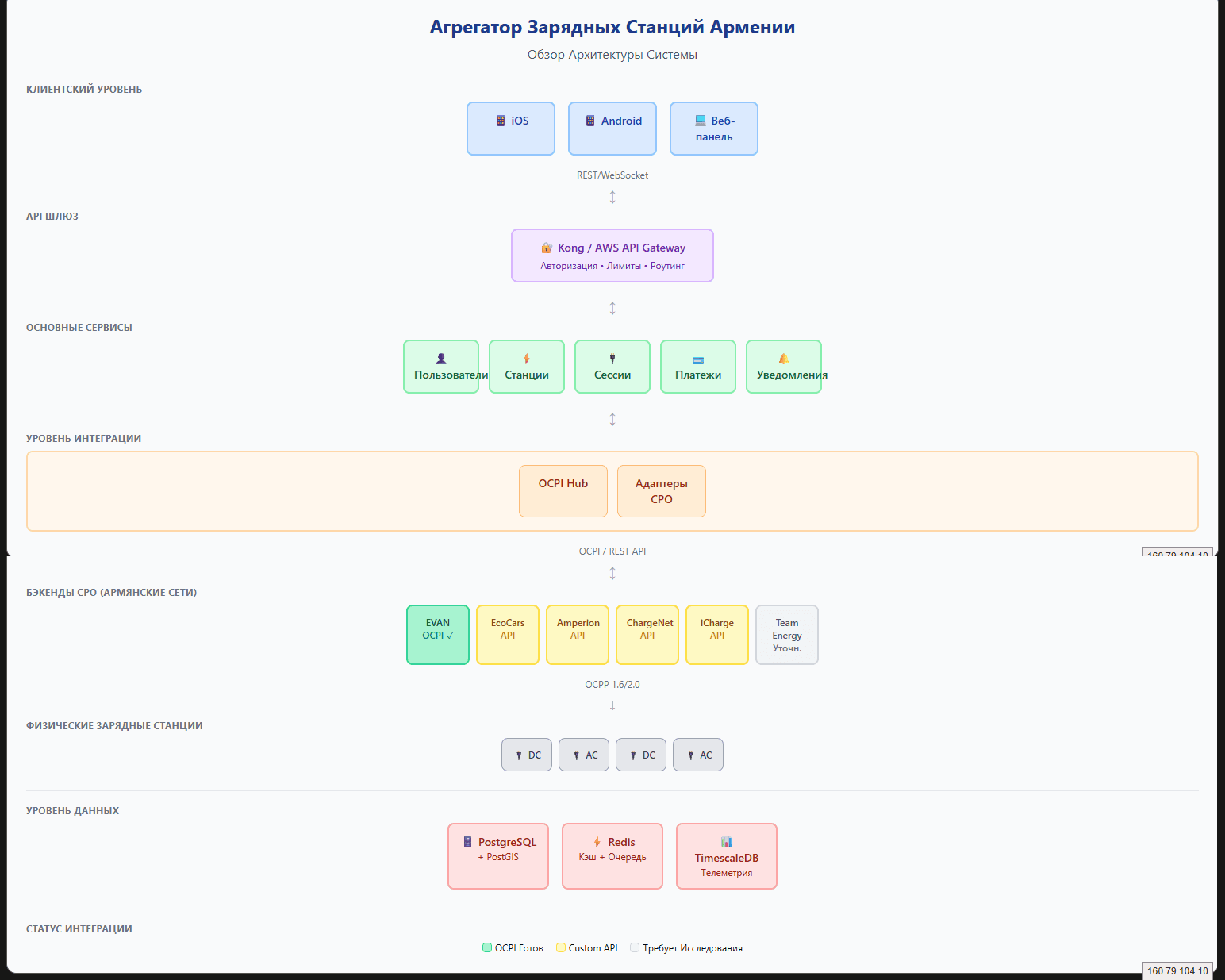Click the plug icon above Сессии
This screenshot has width=1225, height=980.
[612, 359]
